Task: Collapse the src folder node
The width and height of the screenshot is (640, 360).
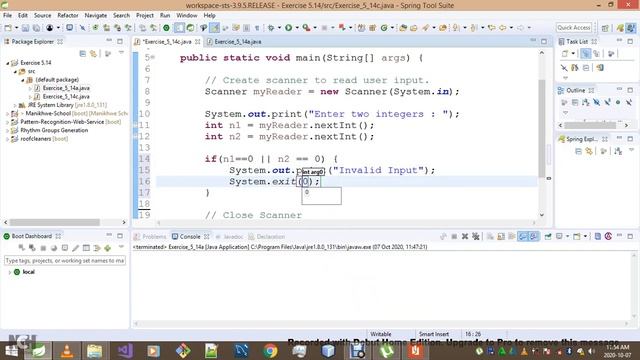Action: (x=15, y=71)
